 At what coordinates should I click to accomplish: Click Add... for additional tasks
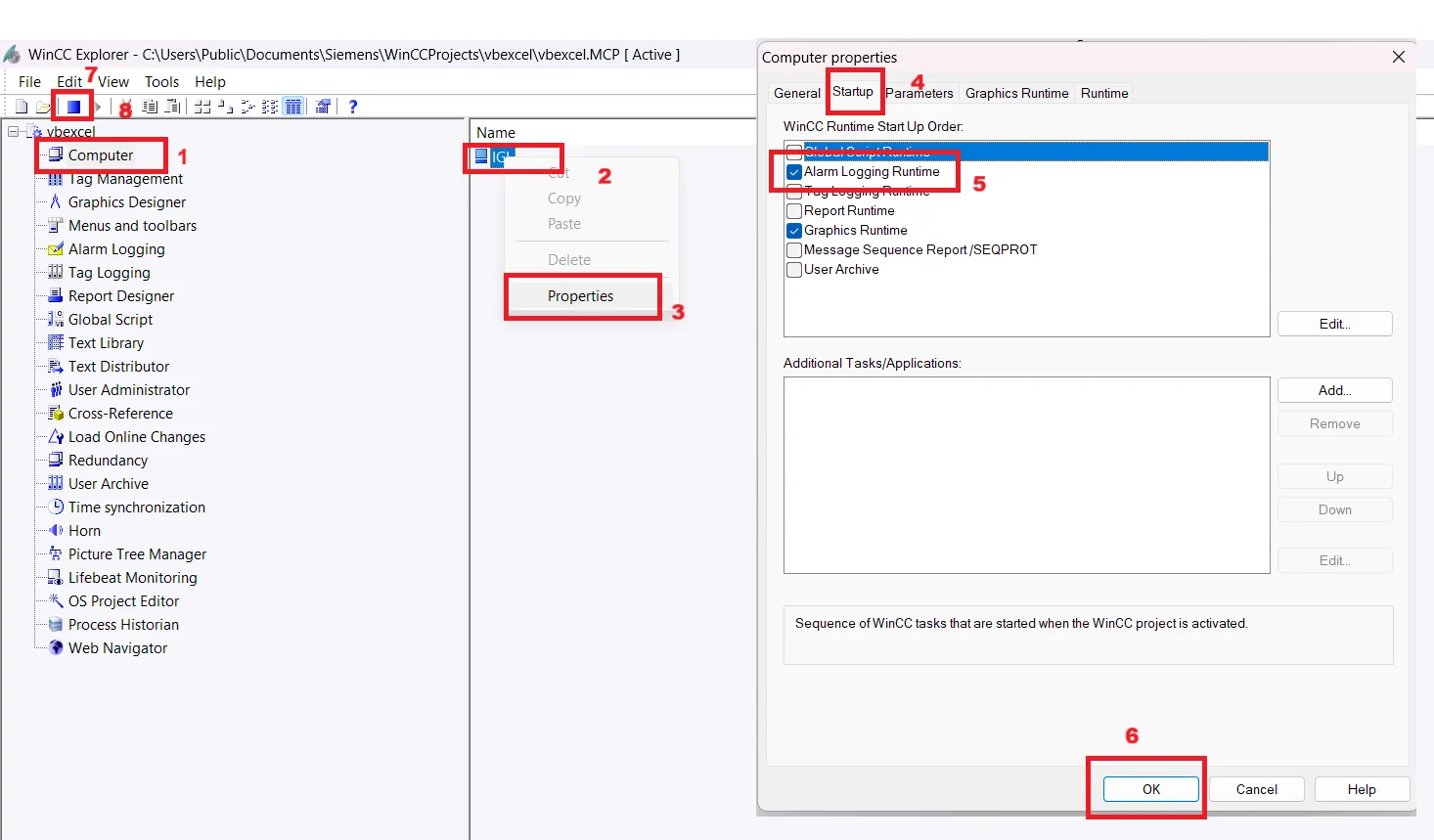[1334, 390]
